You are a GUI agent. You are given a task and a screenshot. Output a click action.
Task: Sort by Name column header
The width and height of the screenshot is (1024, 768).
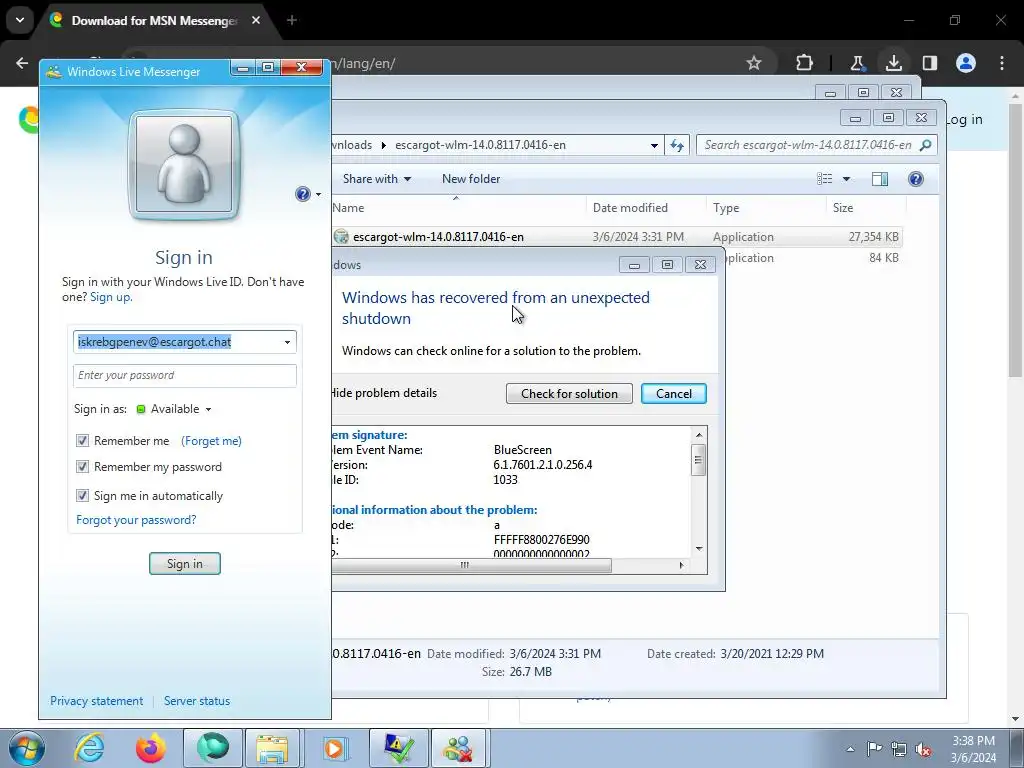[x=458, y=208]
